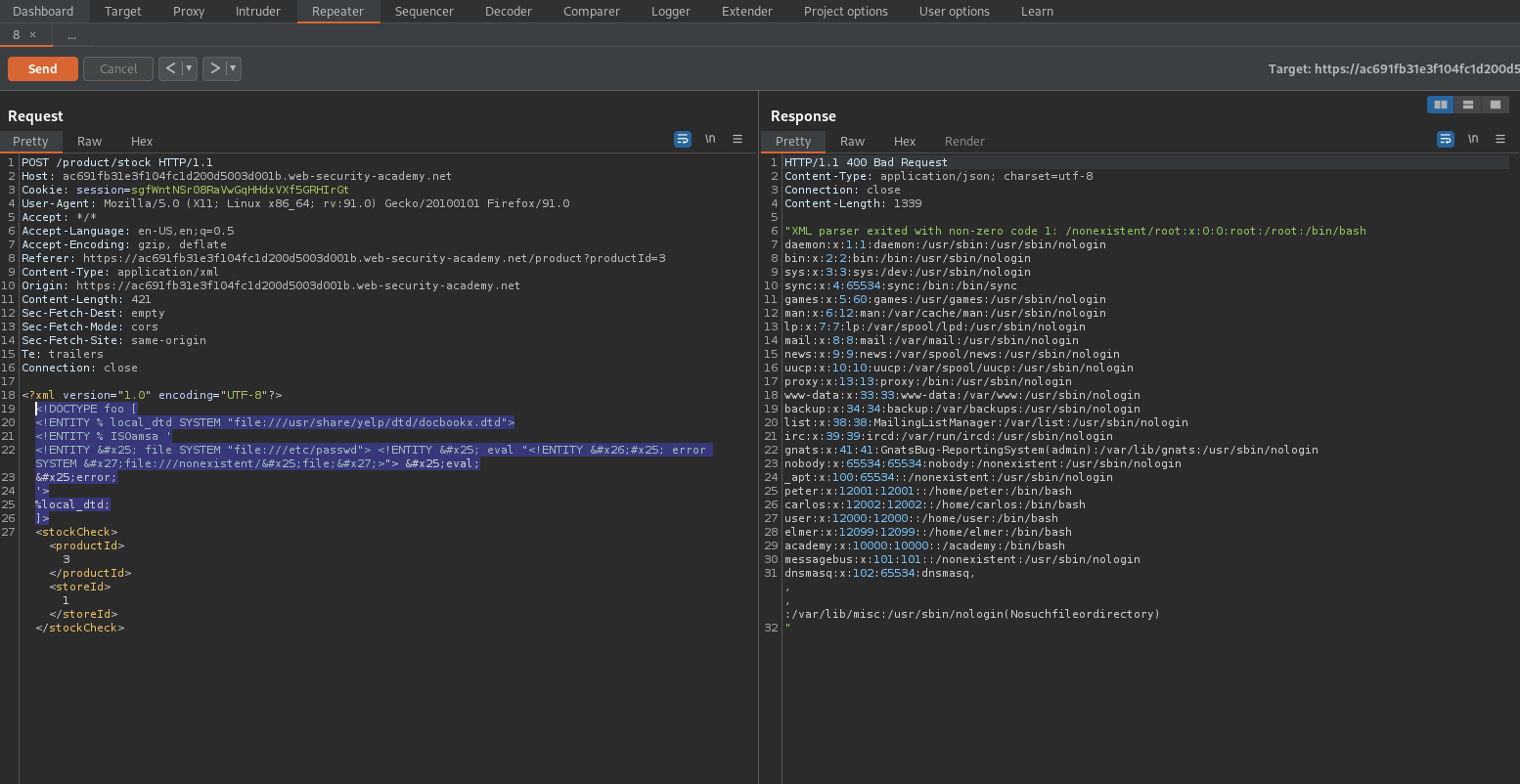Click the carlos passwd entry in response
Image resolution: width=1520 pixels, height=784 pixels.
point(935,504)
